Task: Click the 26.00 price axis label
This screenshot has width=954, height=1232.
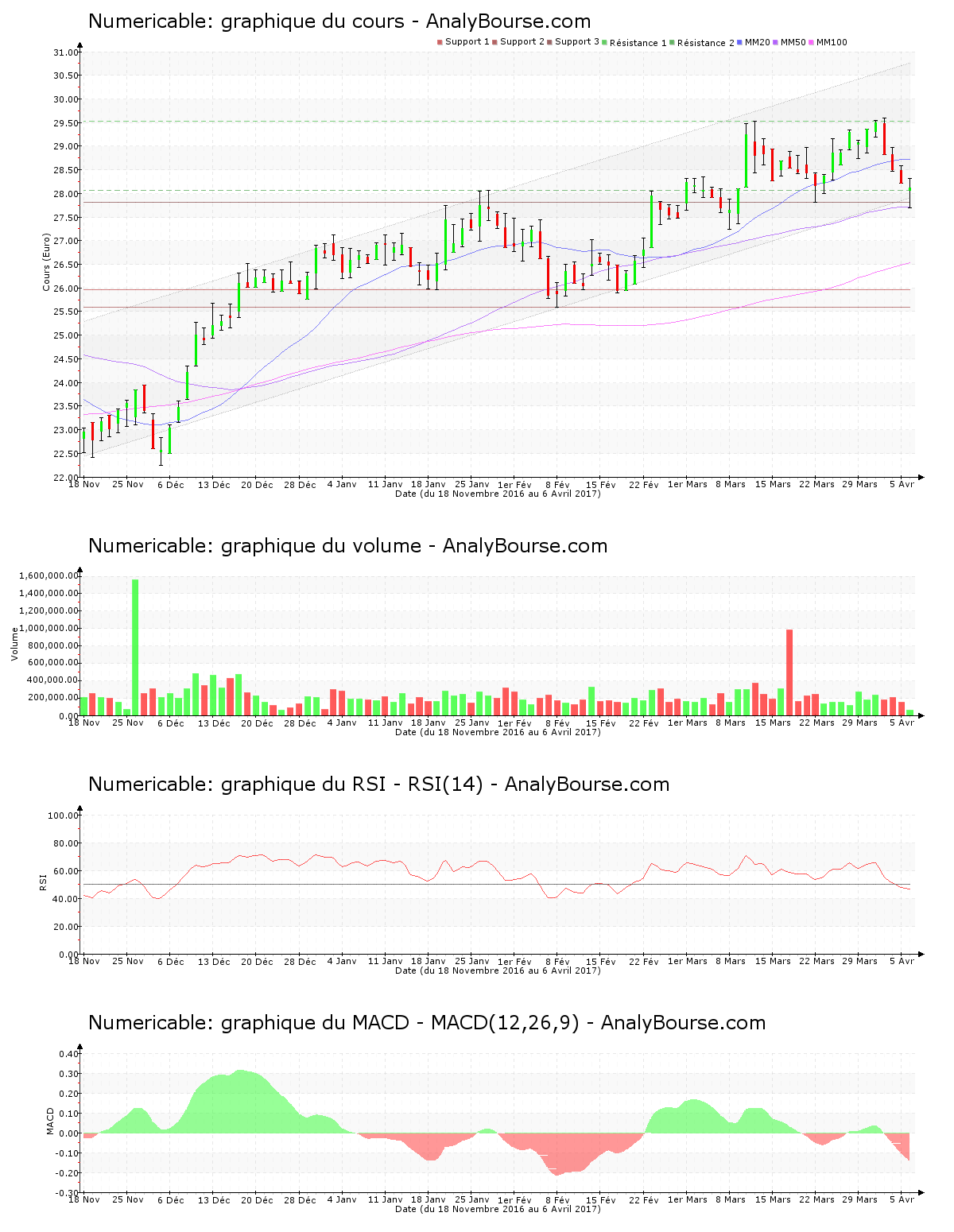Action: 65,289
